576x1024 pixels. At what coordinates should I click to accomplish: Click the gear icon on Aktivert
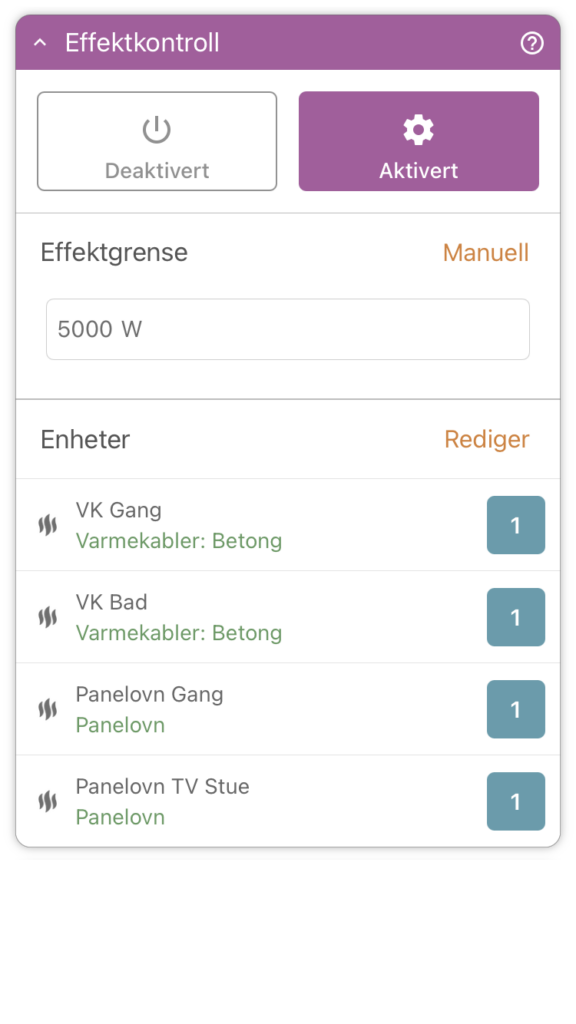(x=419, y=130)
